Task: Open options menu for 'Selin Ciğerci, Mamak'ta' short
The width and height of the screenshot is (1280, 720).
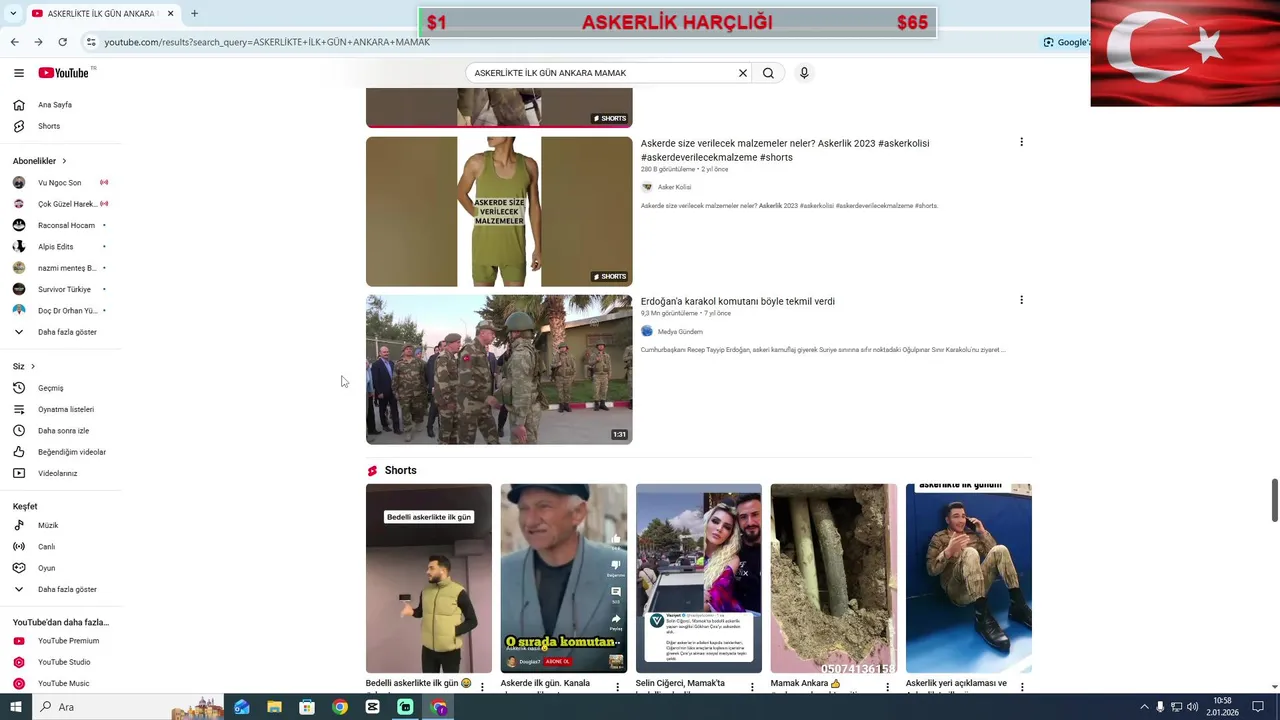Action: (752, 687)
